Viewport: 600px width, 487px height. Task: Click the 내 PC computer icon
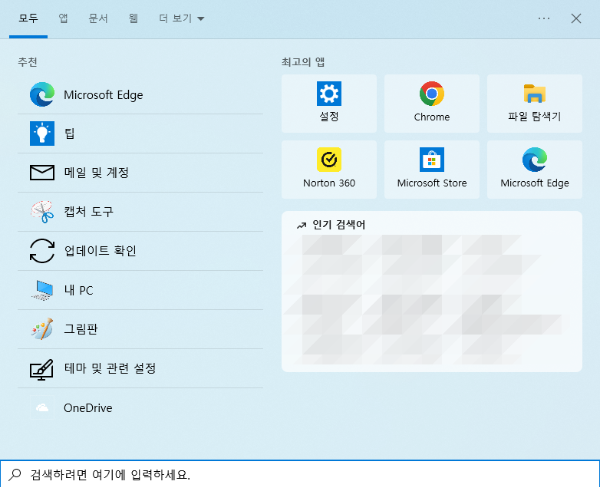click(42, 290)
